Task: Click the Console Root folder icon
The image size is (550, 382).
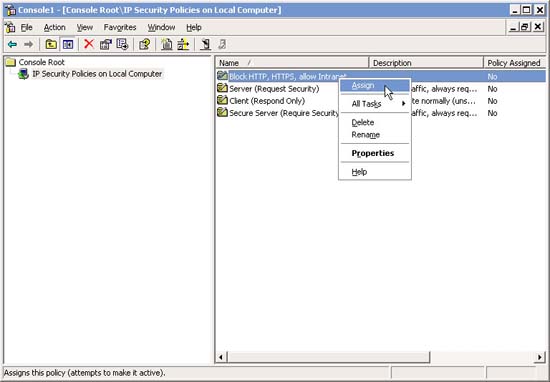Action: pos(11,62)
